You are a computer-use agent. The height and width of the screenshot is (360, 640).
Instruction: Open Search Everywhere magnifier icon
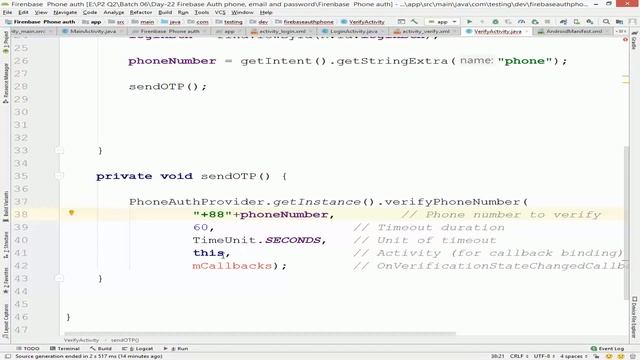[x=606, y=22]
